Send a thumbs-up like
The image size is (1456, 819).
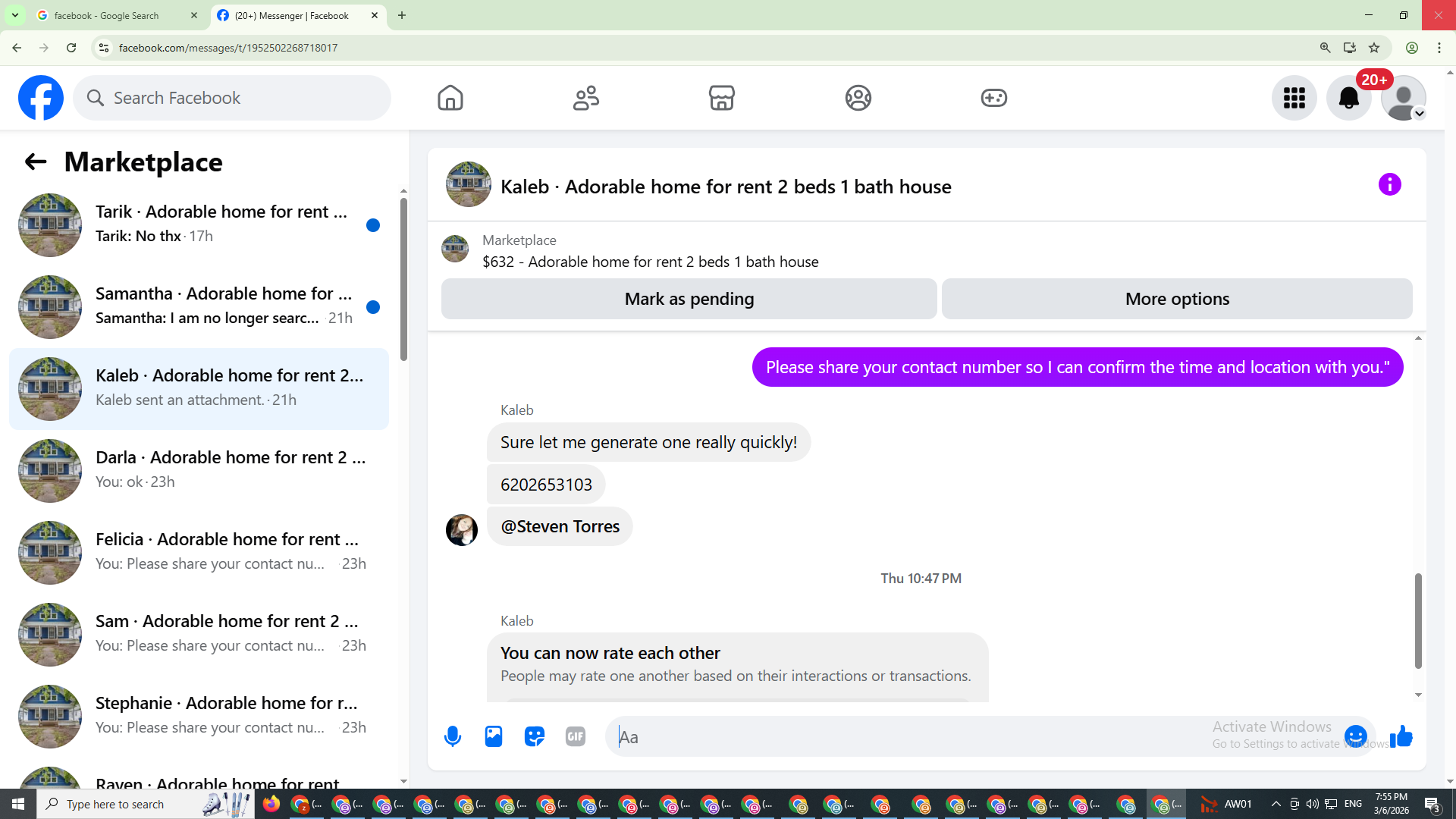tap(1401, 736)
